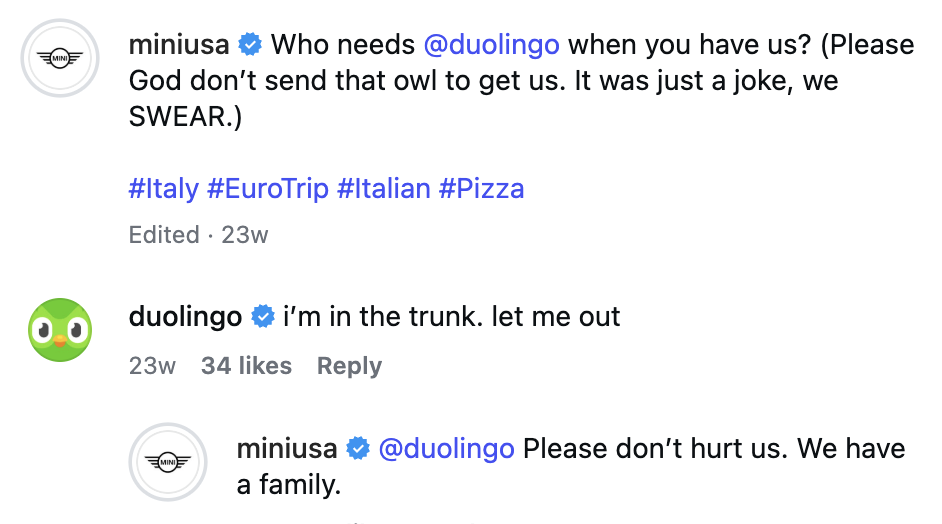Open the duolingo owl profile picture
Viewport: 942px width, 524px height.
pyautogui.click(x=61, y=331)
